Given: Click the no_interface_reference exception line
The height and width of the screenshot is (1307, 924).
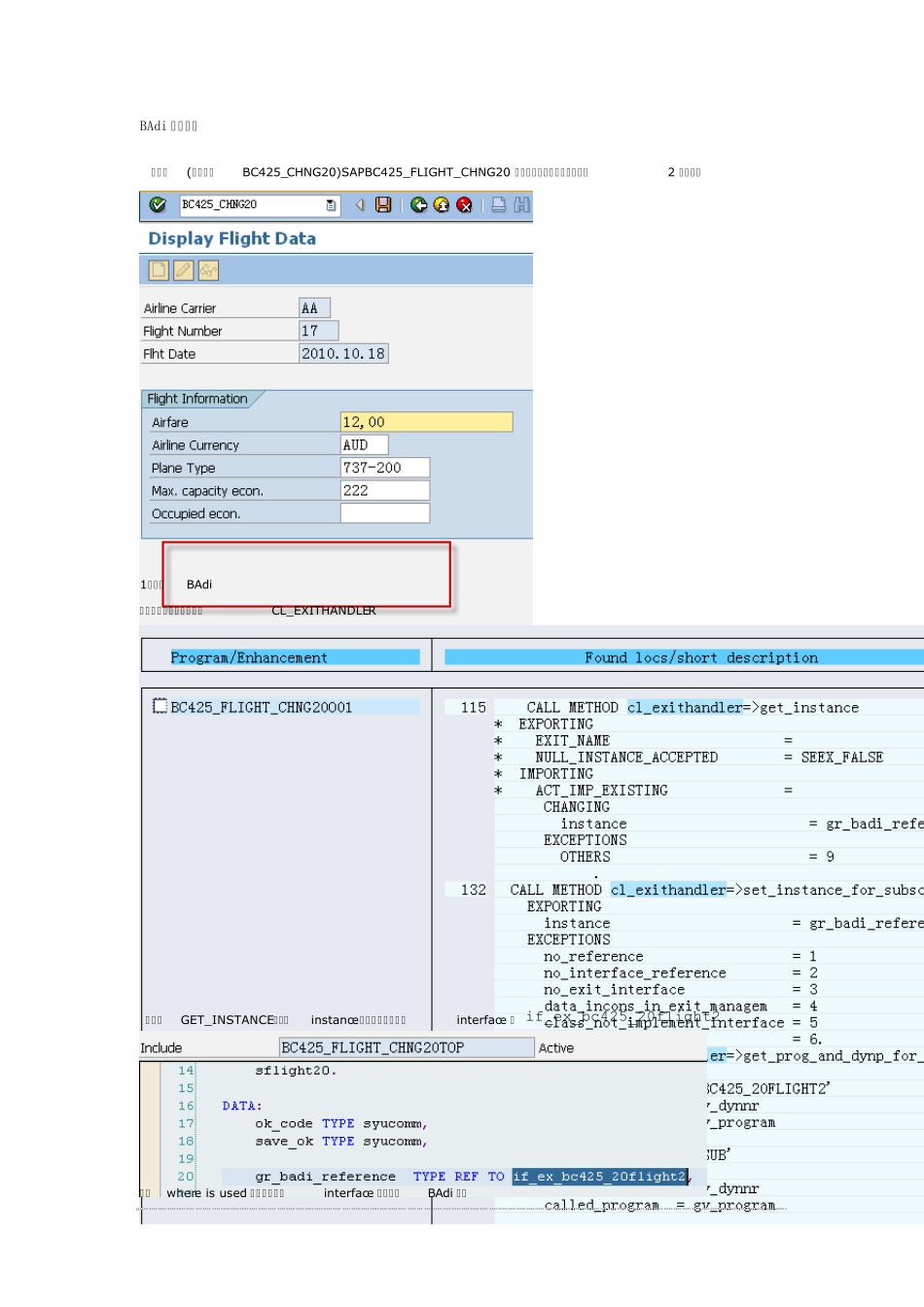Looking at the screenshot, I should click(635, 972).
